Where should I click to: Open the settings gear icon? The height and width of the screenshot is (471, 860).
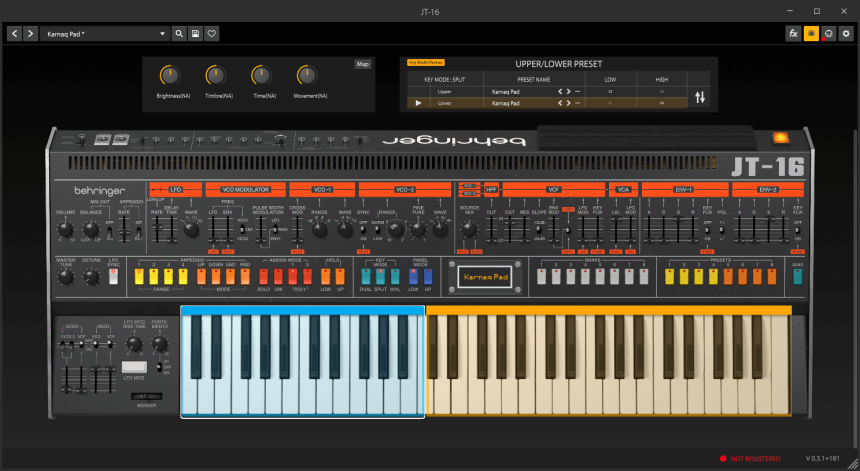coord(846,34)
